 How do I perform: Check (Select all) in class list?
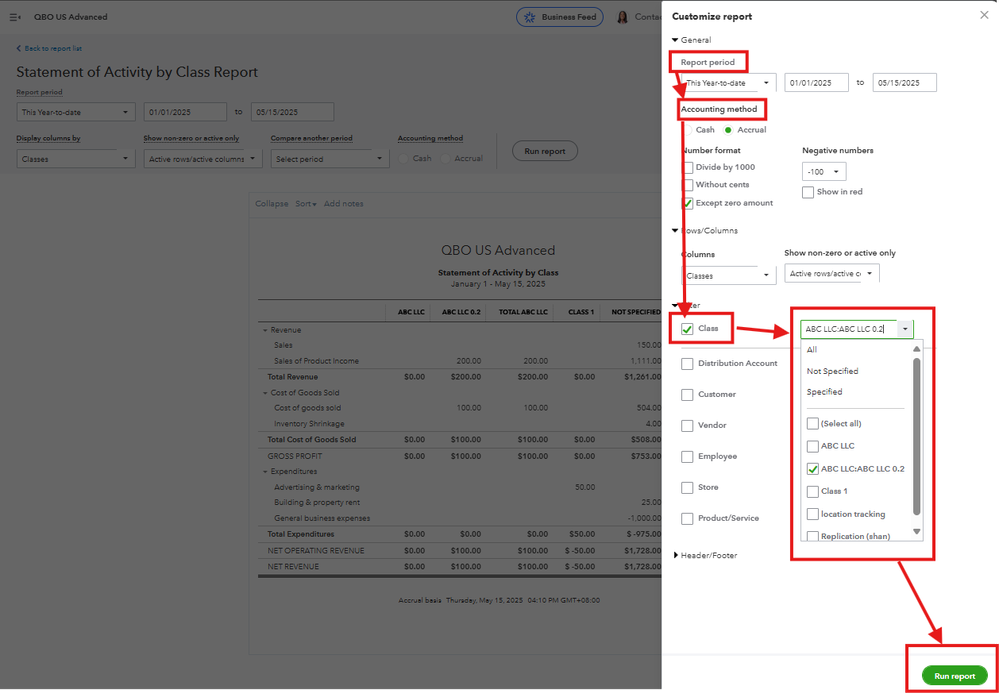[812, 424]
